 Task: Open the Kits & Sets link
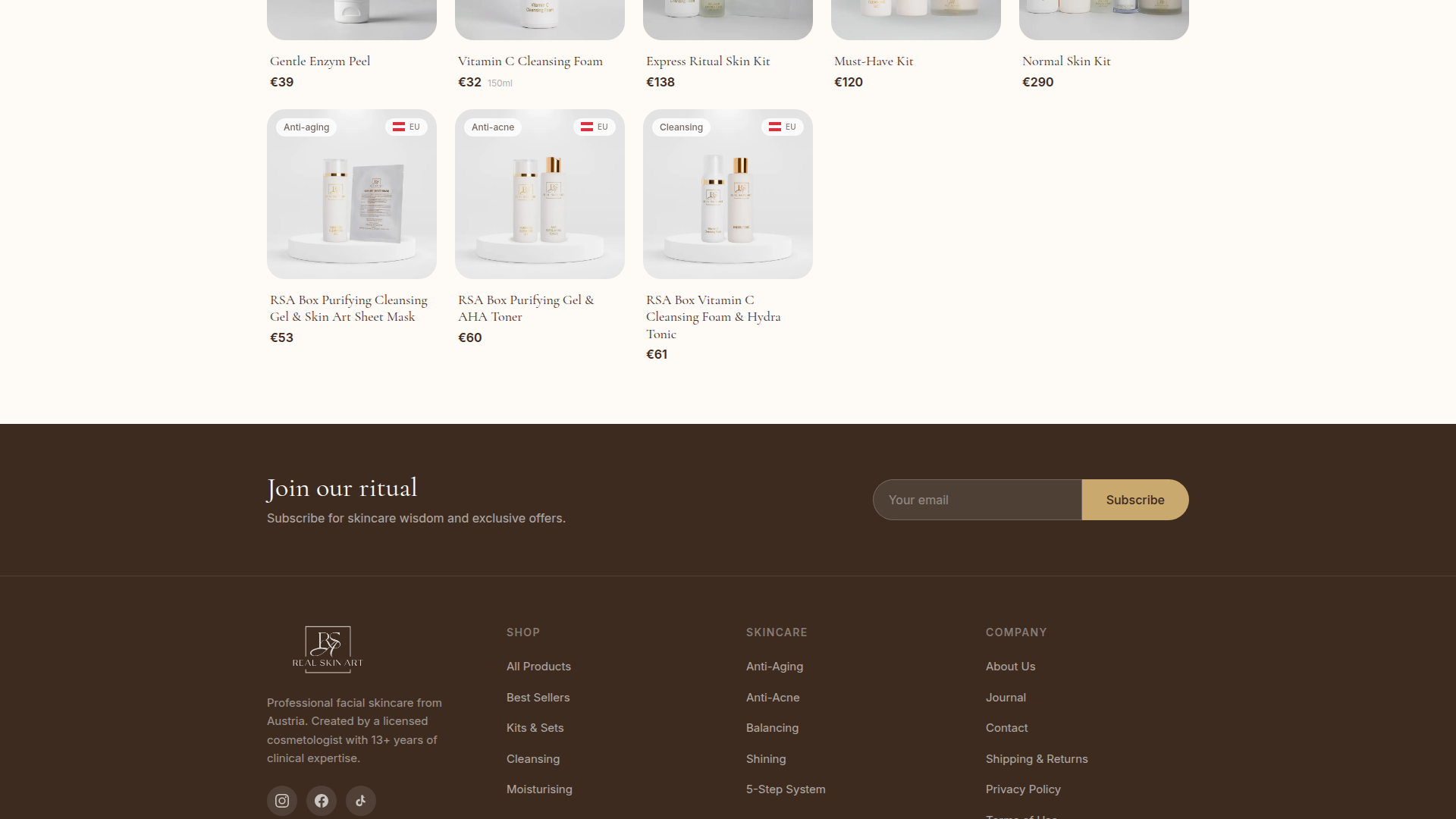[x=535, y=728]
